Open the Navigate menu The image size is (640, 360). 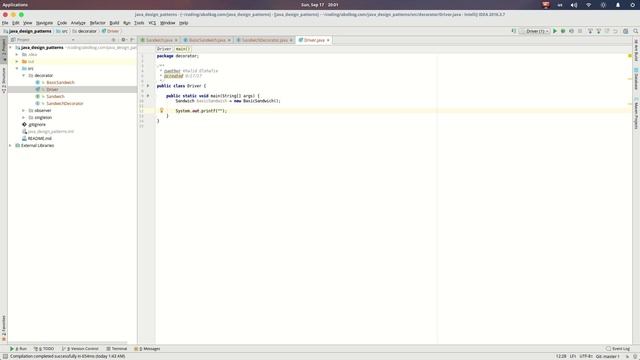[x=44, y=23]
